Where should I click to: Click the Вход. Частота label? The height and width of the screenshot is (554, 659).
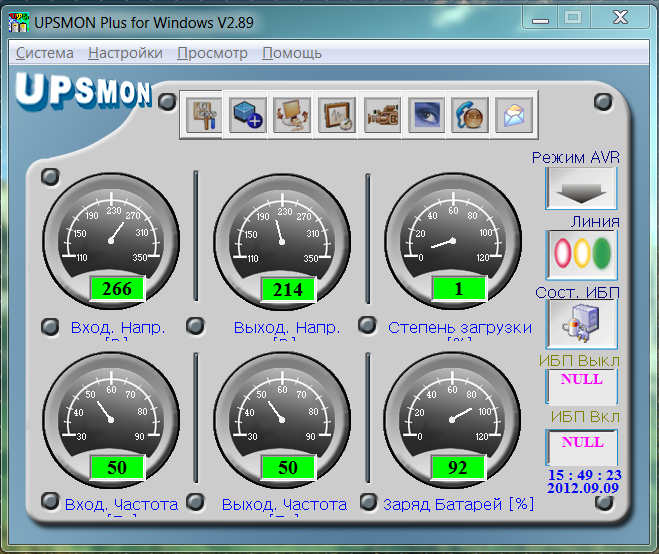(121, 504)
